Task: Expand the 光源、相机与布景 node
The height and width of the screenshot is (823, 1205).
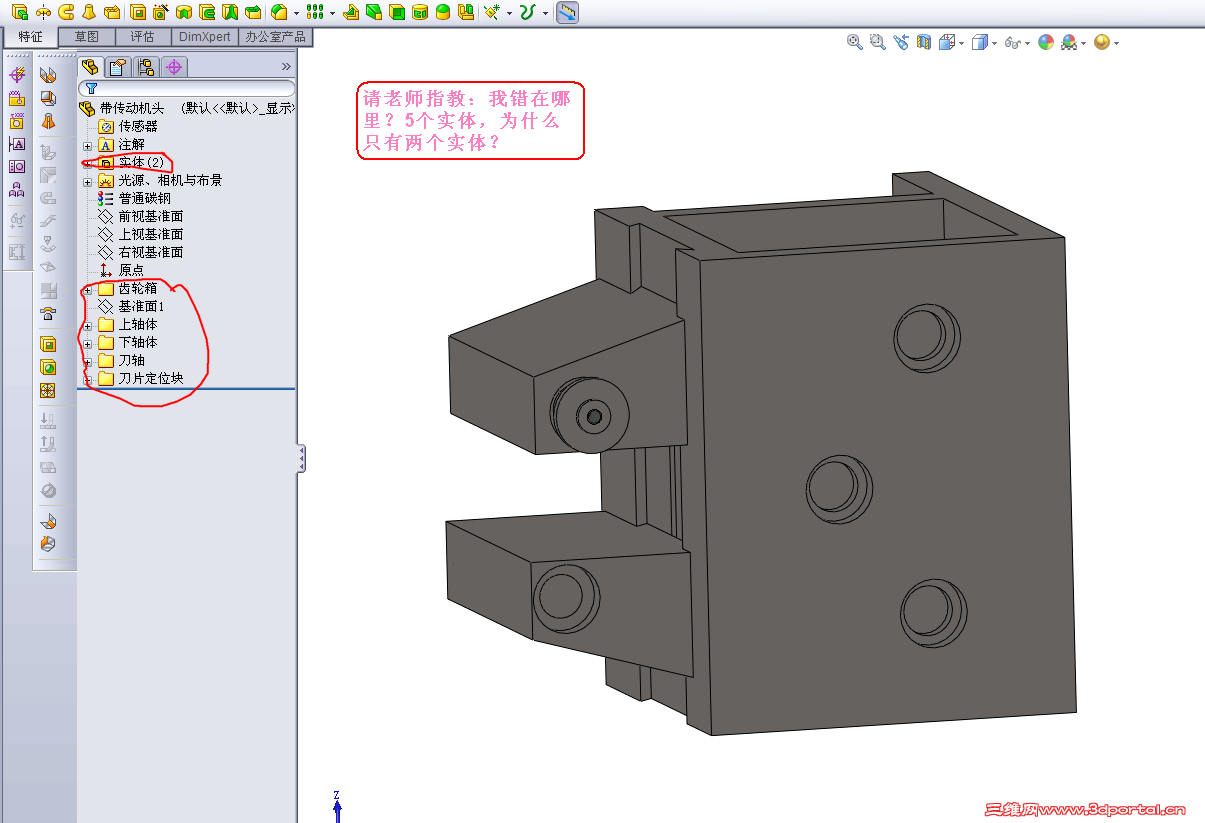Action: (x=88, y=181)
